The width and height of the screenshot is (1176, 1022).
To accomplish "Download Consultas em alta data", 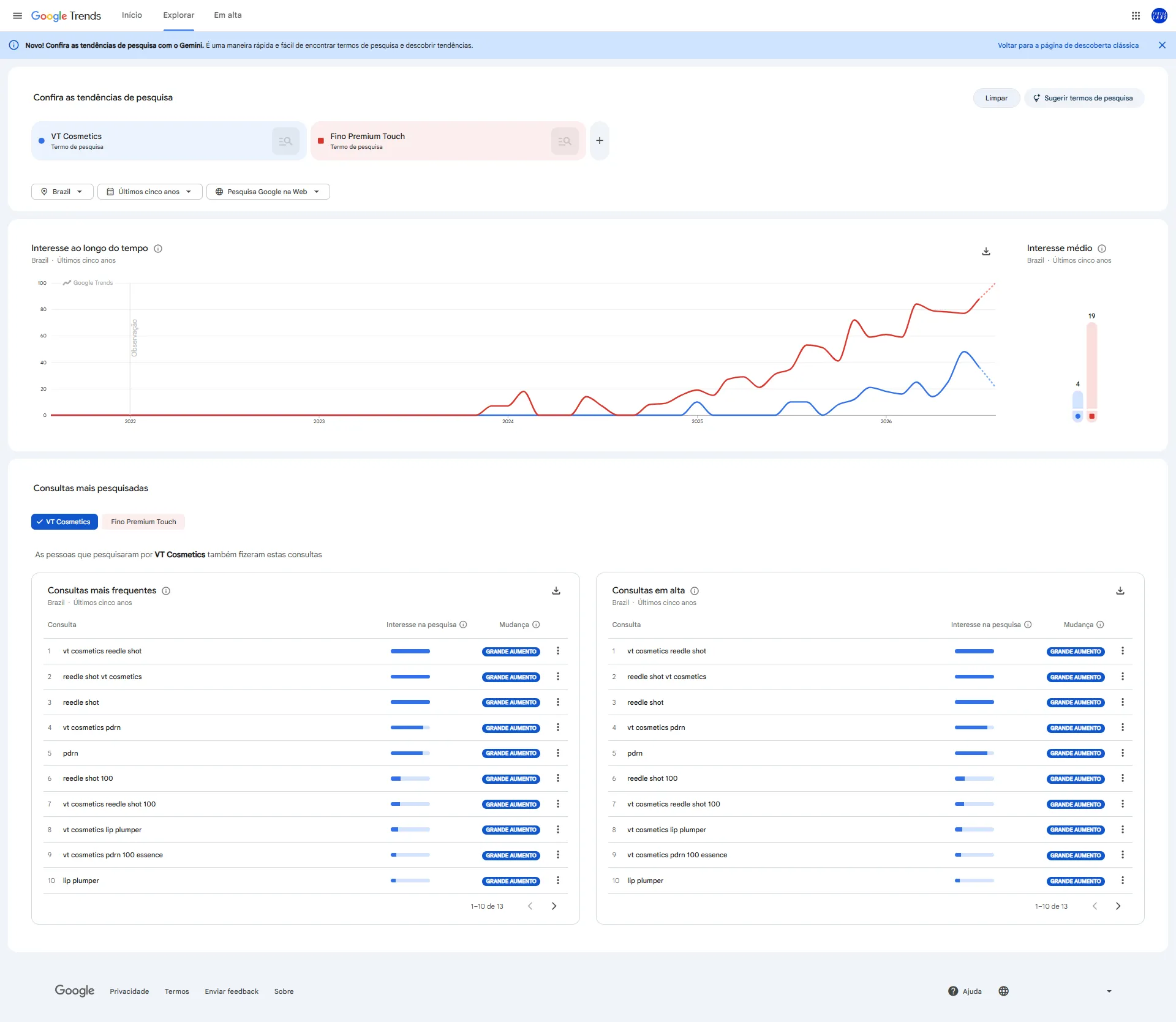I will pyautogui.click(x=1120, y=591).
